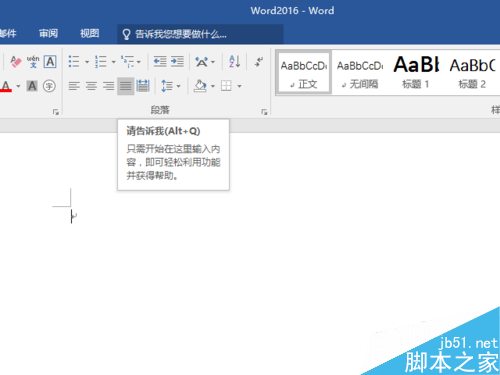Apply paragraph shading with the paint bucket

(200, 86)
